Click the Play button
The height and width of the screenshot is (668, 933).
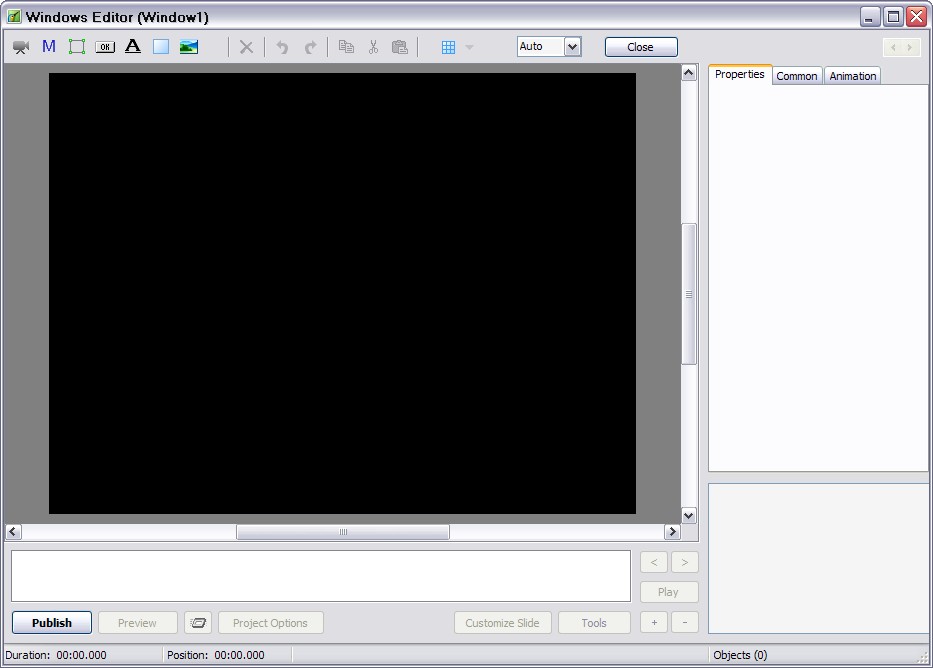click(669, 592)
